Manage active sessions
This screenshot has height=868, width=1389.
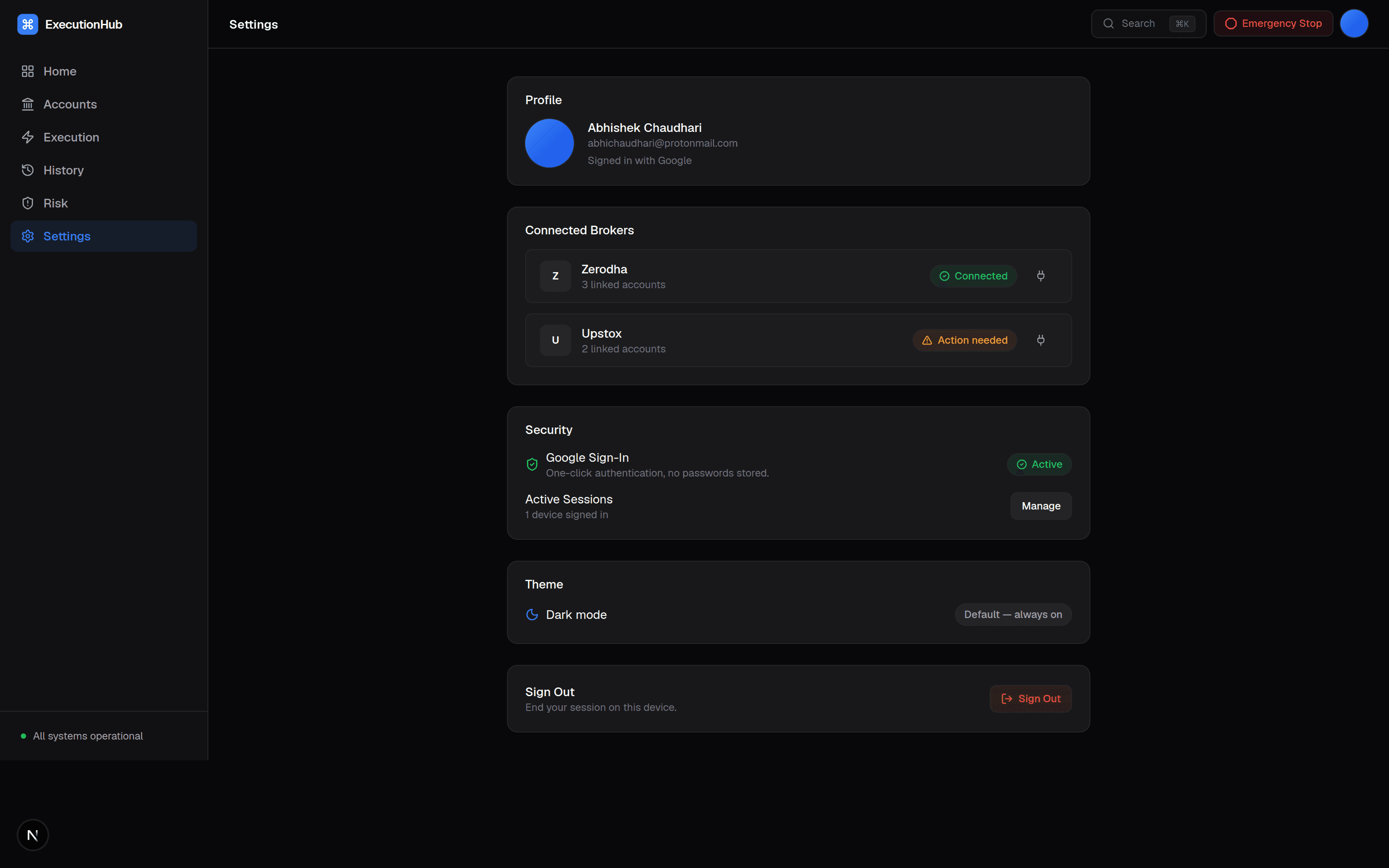pos(1040,506)
